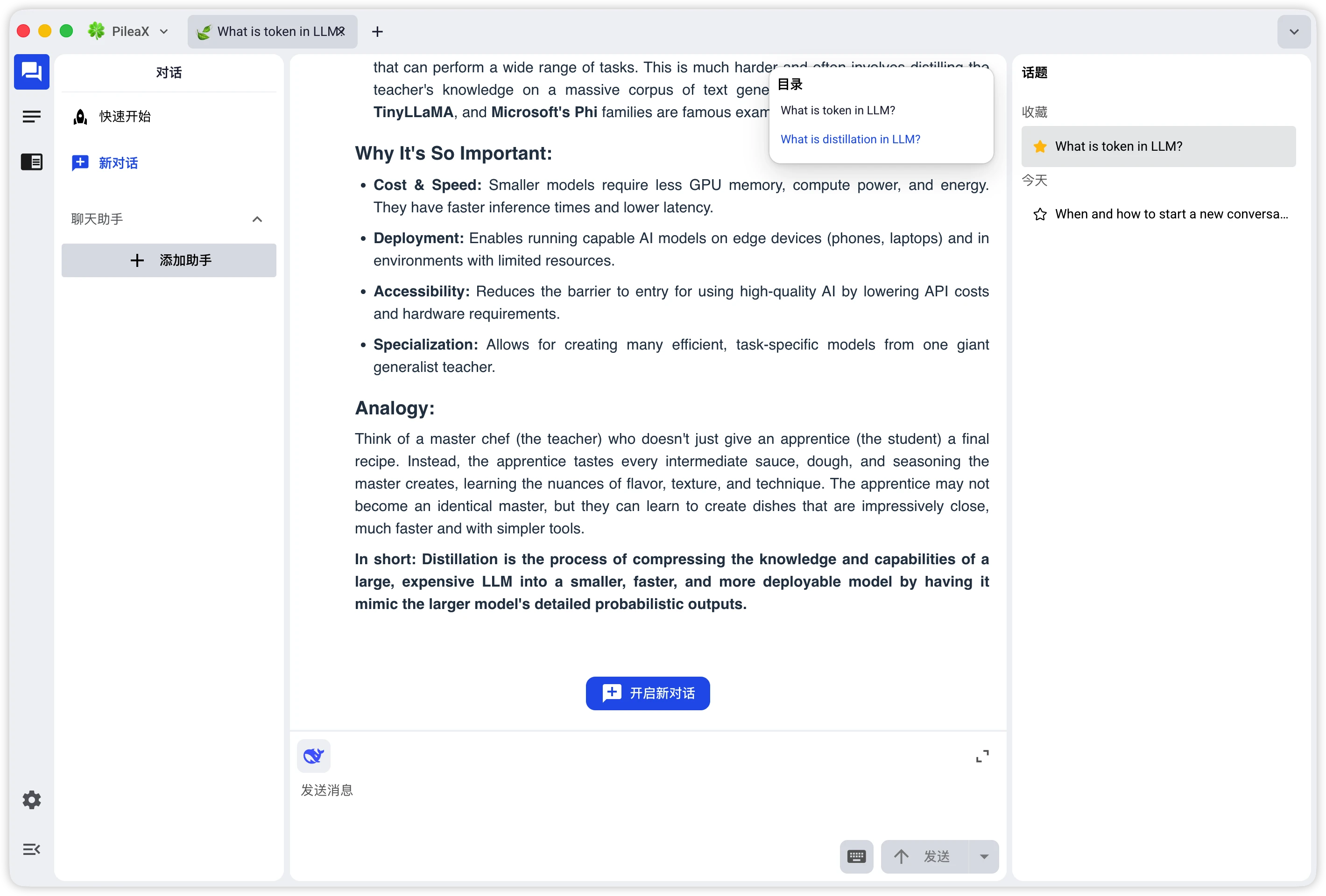Open send options dropdown arrow
The width and height of the screenshot is (1326, 896).
point(984,856)
